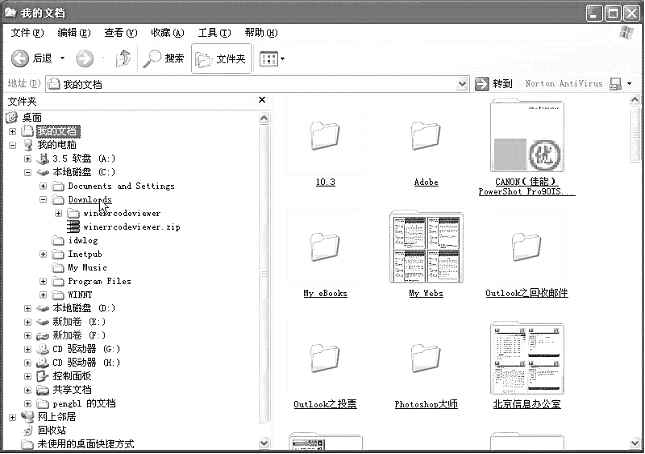Viewport: 645px width, 454px height.
Task: Close the Folders pane with the X
Action: coord(262,100)
